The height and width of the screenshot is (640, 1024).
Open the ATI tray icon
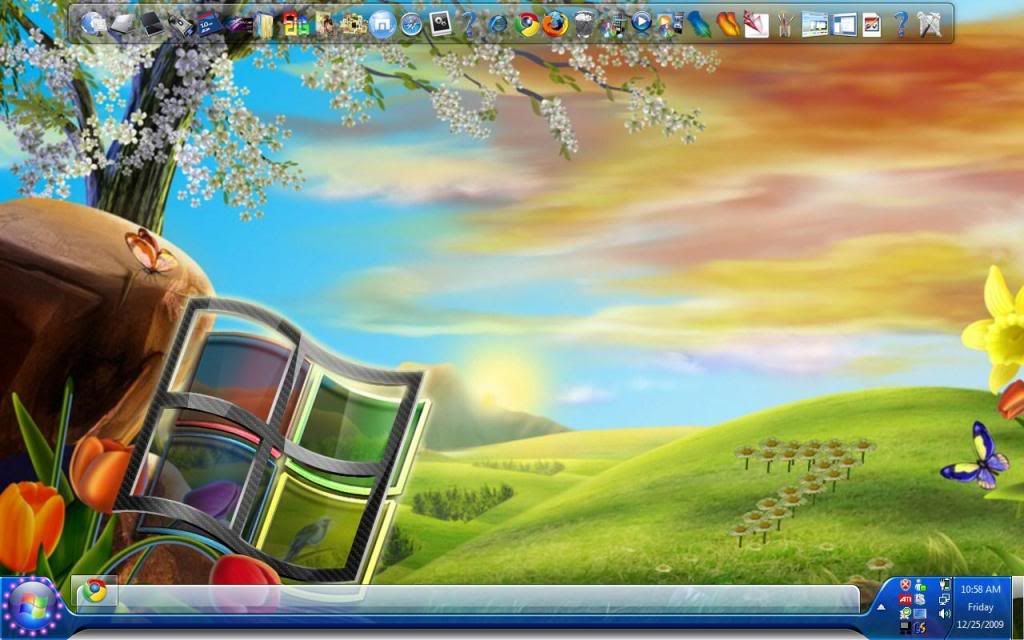click(905, 600)
